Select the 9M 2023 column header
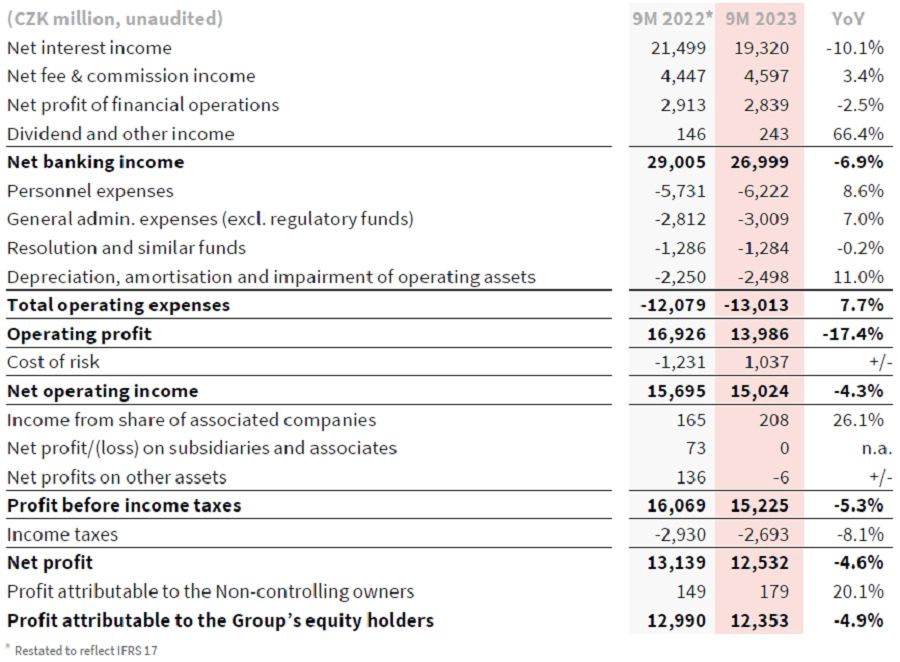 (x=761, y=19)
